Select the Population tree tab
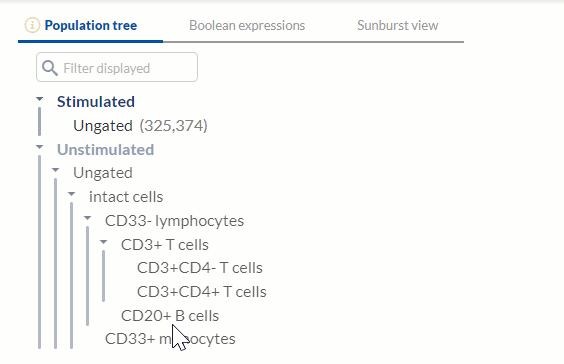Viewport: 564px width, 364px height. pyautogui.click(x=91, y=26)
